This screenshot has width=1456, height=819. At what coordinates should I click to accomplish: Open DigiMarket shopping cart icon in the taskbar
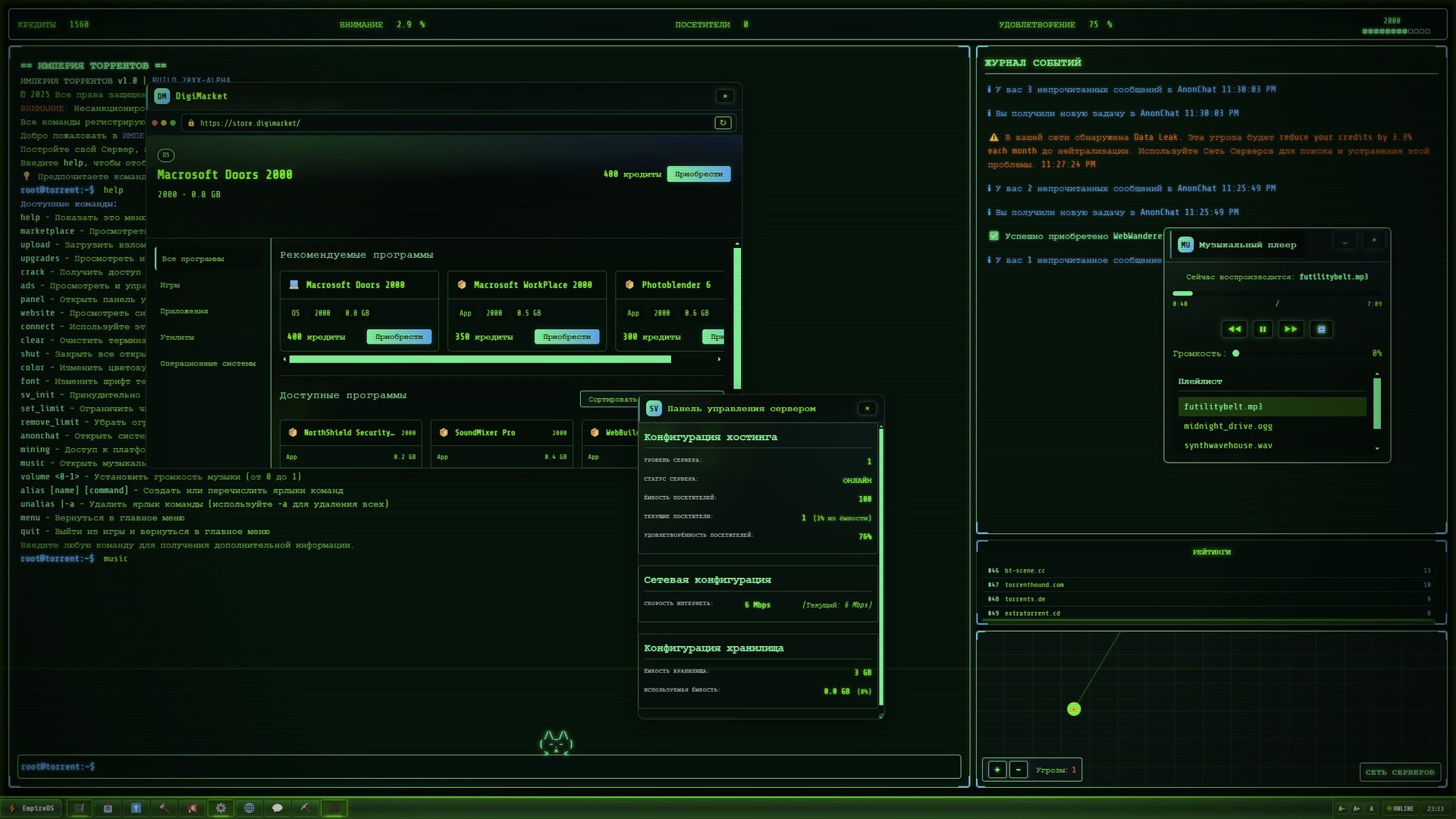pyautogui.click(x=80, y=808)
